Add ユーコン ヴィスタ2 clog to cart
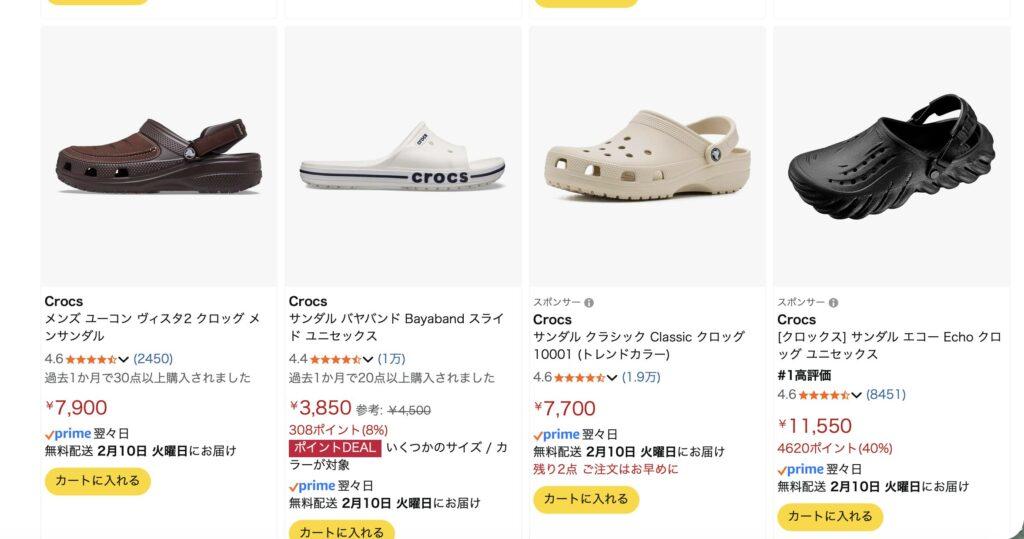 97,481
